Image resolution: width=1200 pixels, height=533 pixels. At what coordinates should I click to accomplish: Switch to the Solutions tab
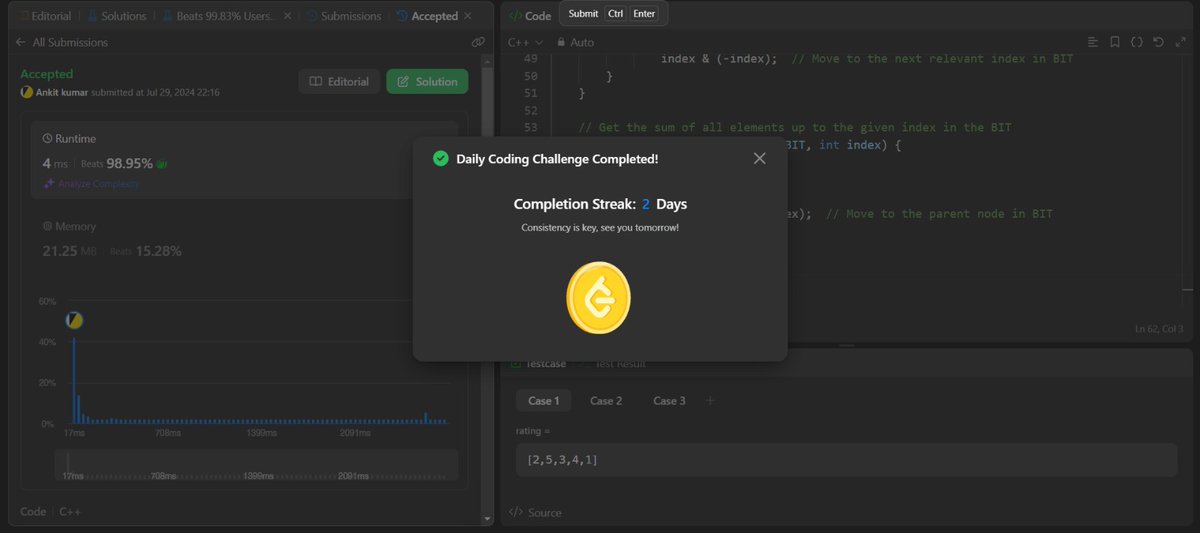pyautogui.click(x=117, y=16)
